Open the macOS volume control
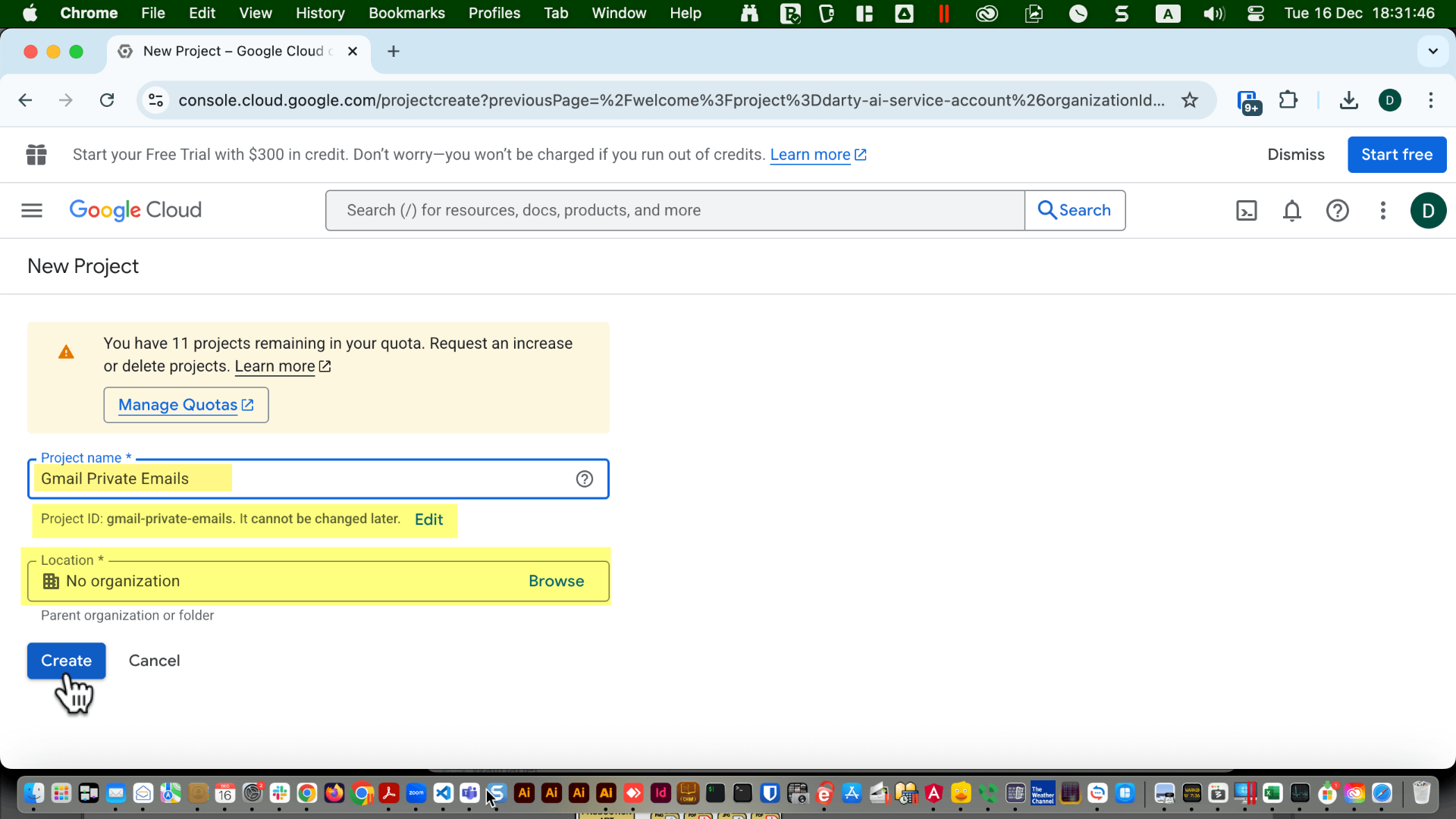Screen dimensions: 1456x819 coord(1213,13)
